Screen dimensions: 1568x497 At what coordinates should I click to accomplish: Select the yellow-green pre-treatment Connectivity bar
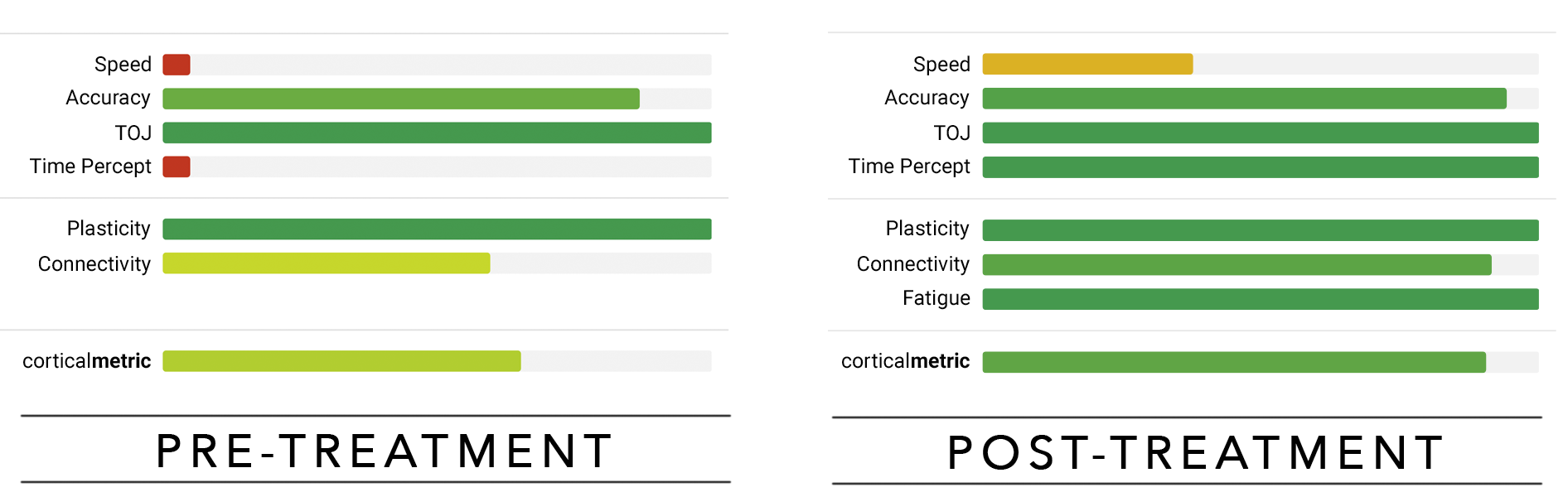click(x=327, y=263)
